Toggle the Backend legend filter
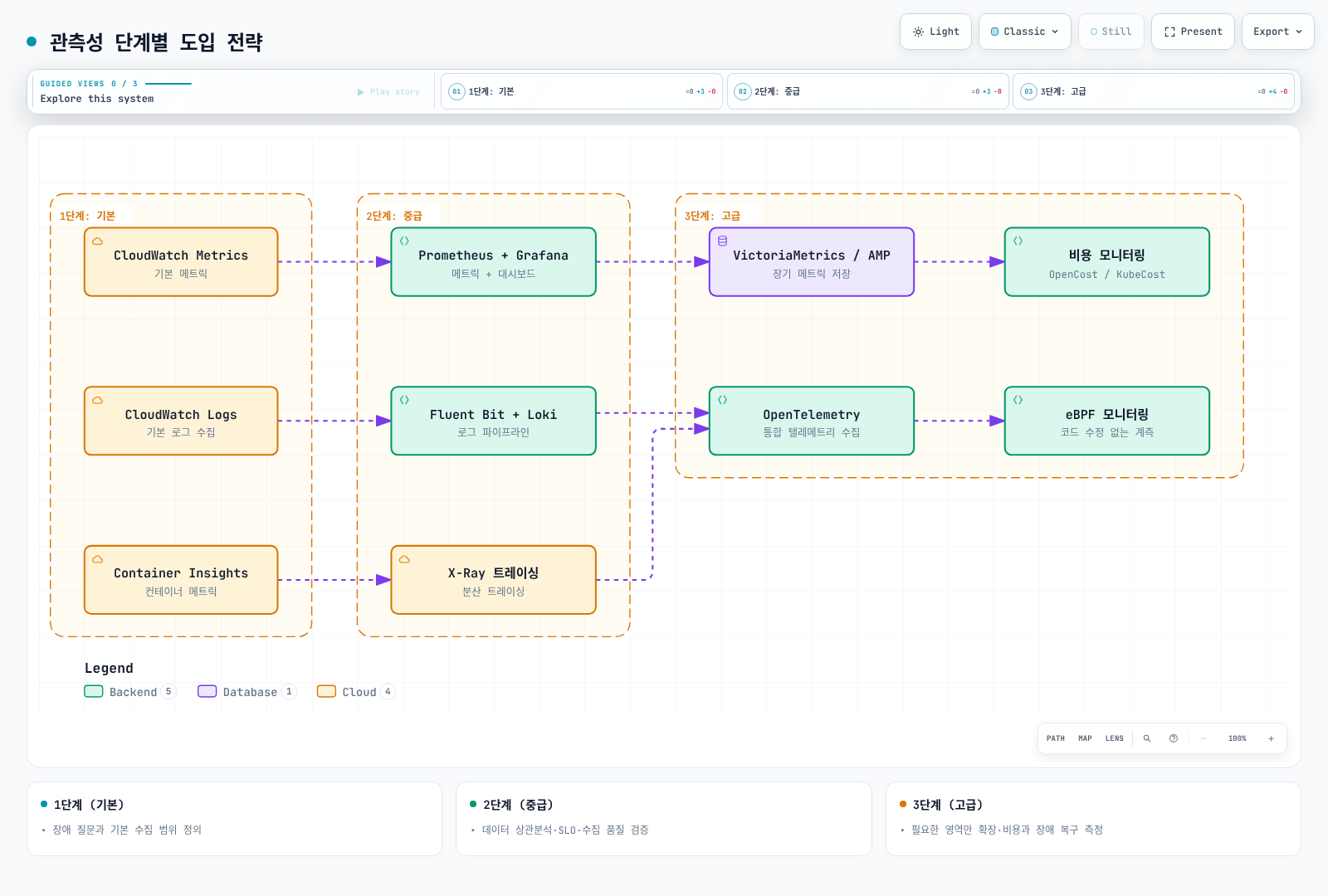The image size is (1328, 896). pos(130,692)
